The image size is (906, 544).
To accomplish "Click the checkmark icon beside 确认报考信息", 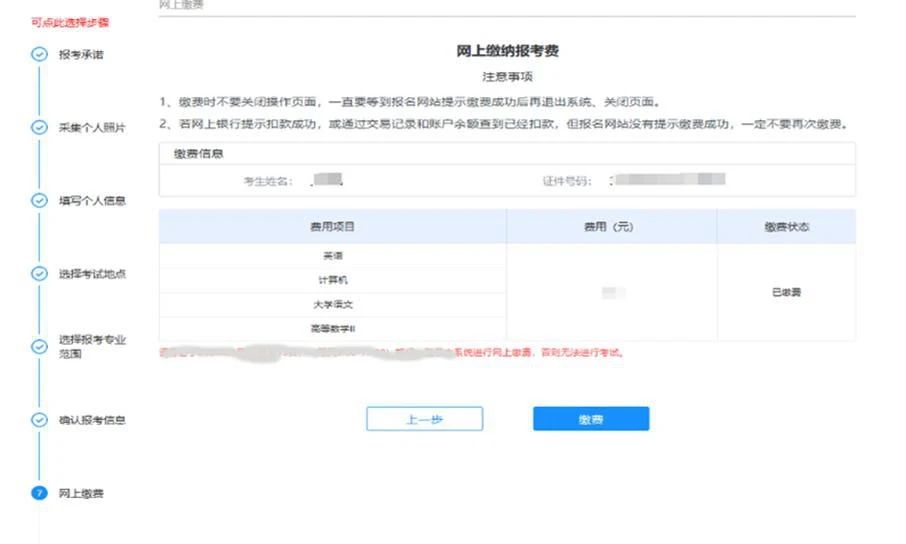I will 39,420.
